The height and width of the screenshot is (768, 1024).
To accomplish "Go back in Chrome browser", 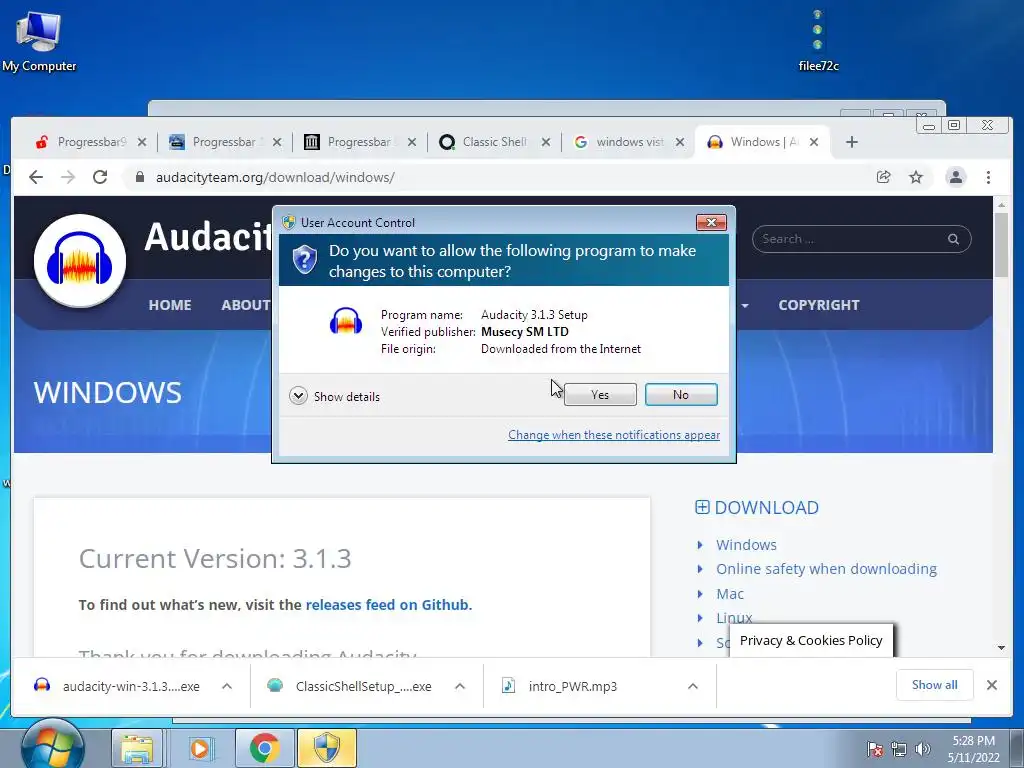I will 36,177.
